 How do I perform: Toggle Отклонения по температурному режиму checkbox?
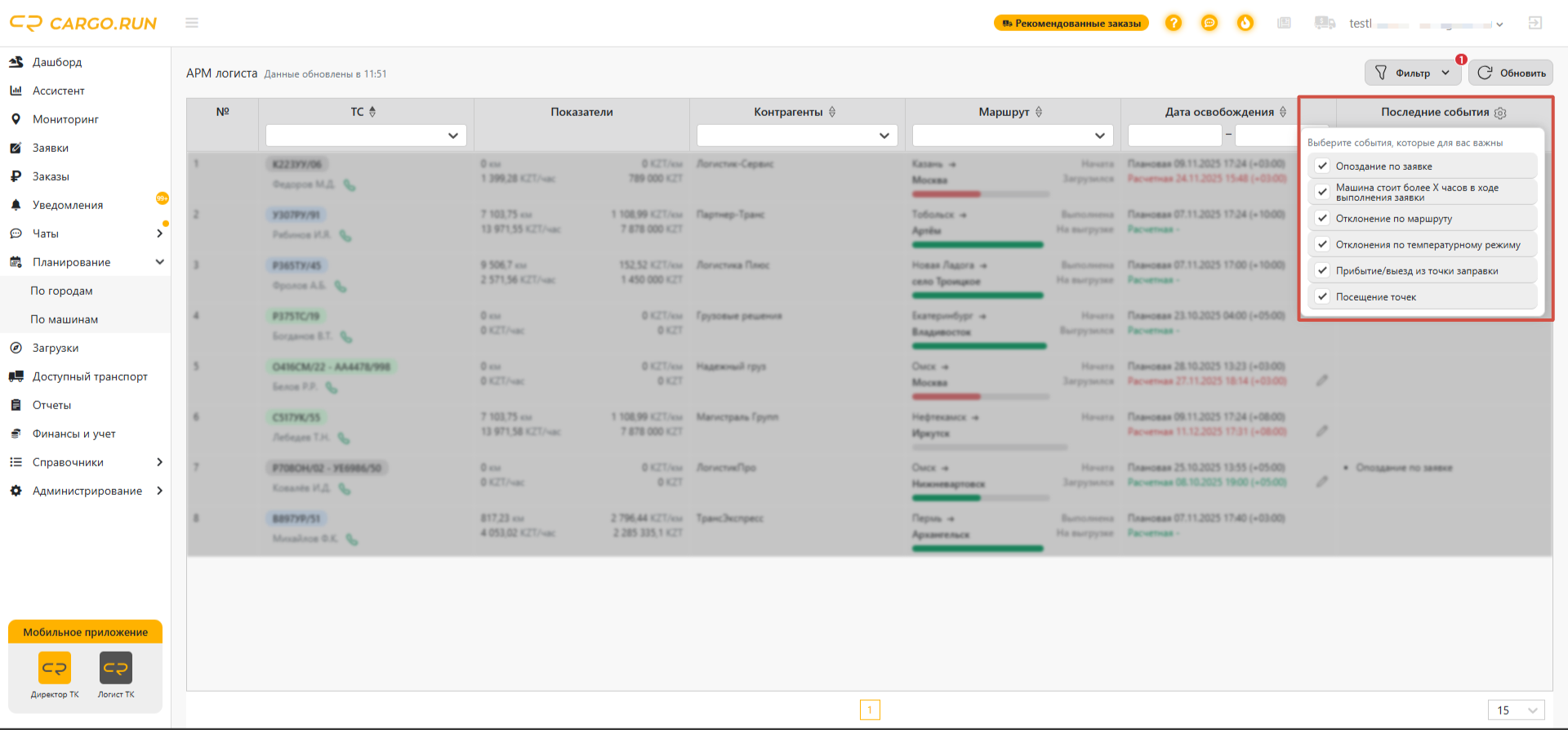[x=1322, y=244]
